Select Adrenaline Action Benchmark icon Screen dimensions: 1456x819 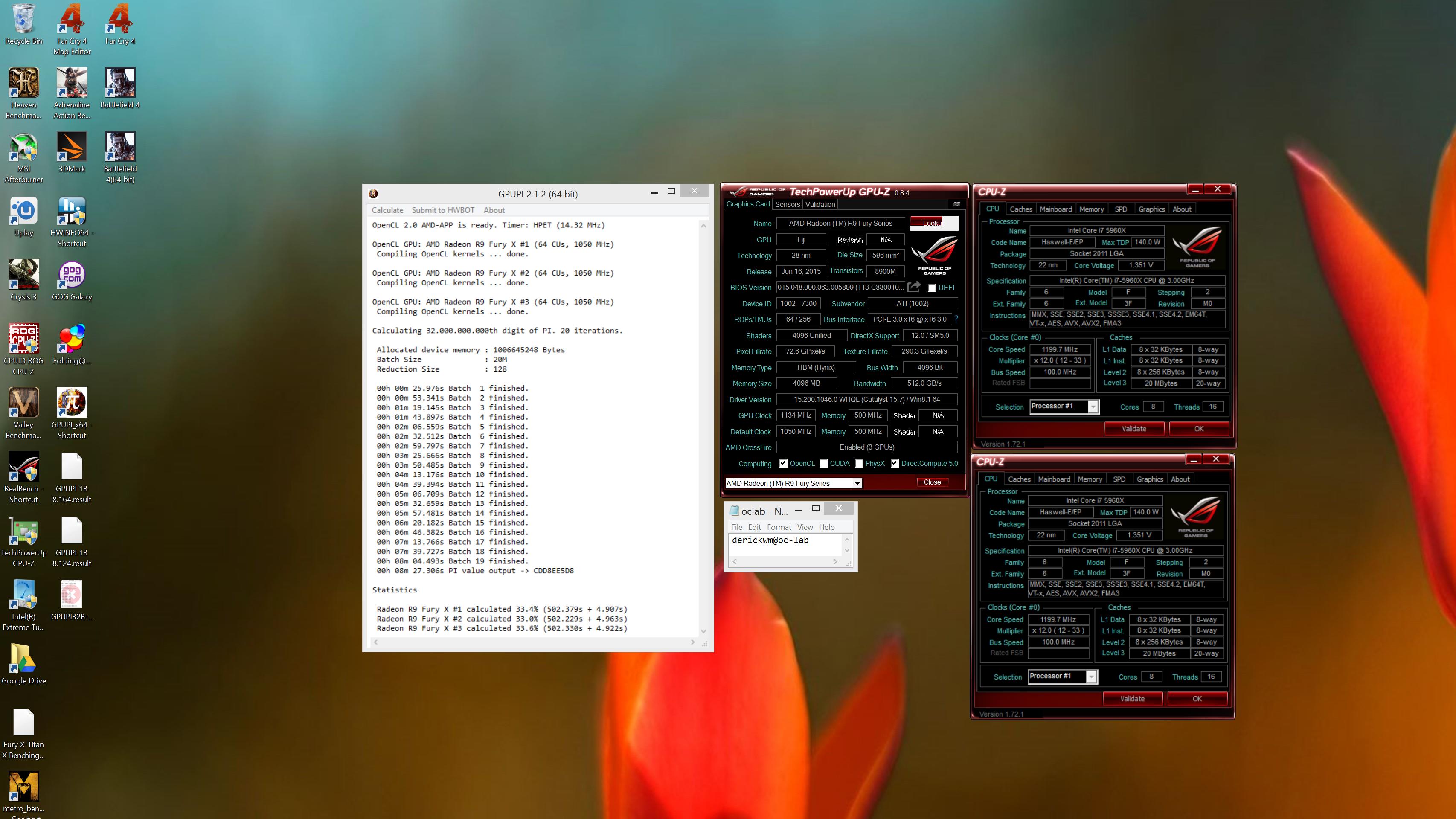pyautogui.click(x=72, y=93)
